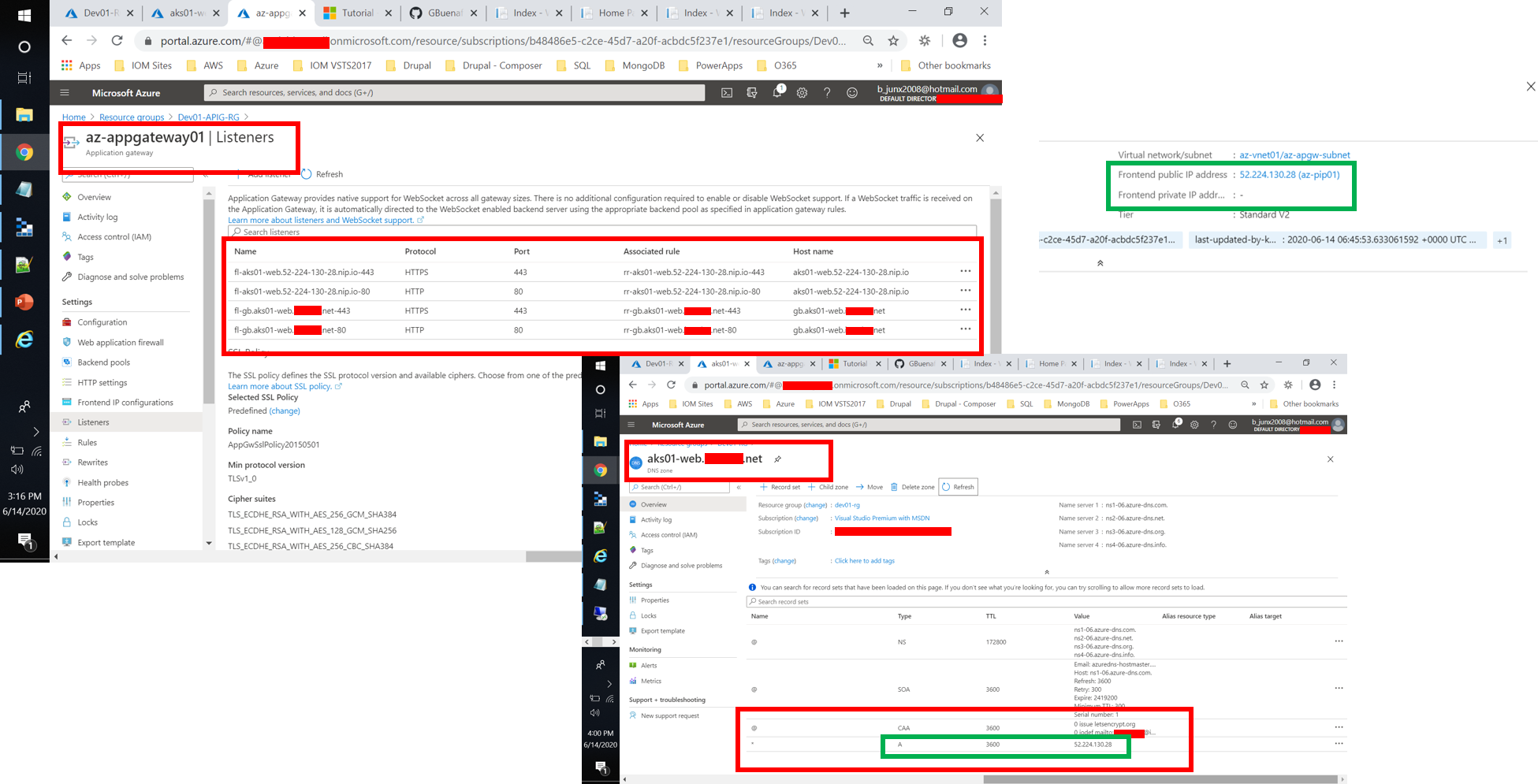This screenshot has width=1538, height=784.
Task: Open Chrome three-dot menu in the upper window
Action: point(985,40)
